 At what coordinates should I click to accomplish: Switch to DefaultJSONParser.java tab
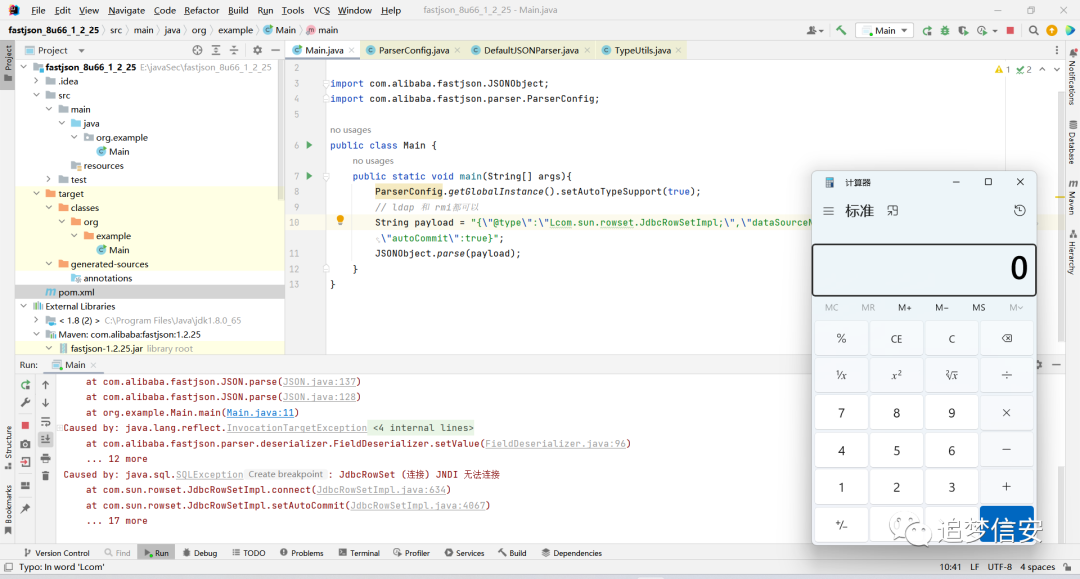530,50
